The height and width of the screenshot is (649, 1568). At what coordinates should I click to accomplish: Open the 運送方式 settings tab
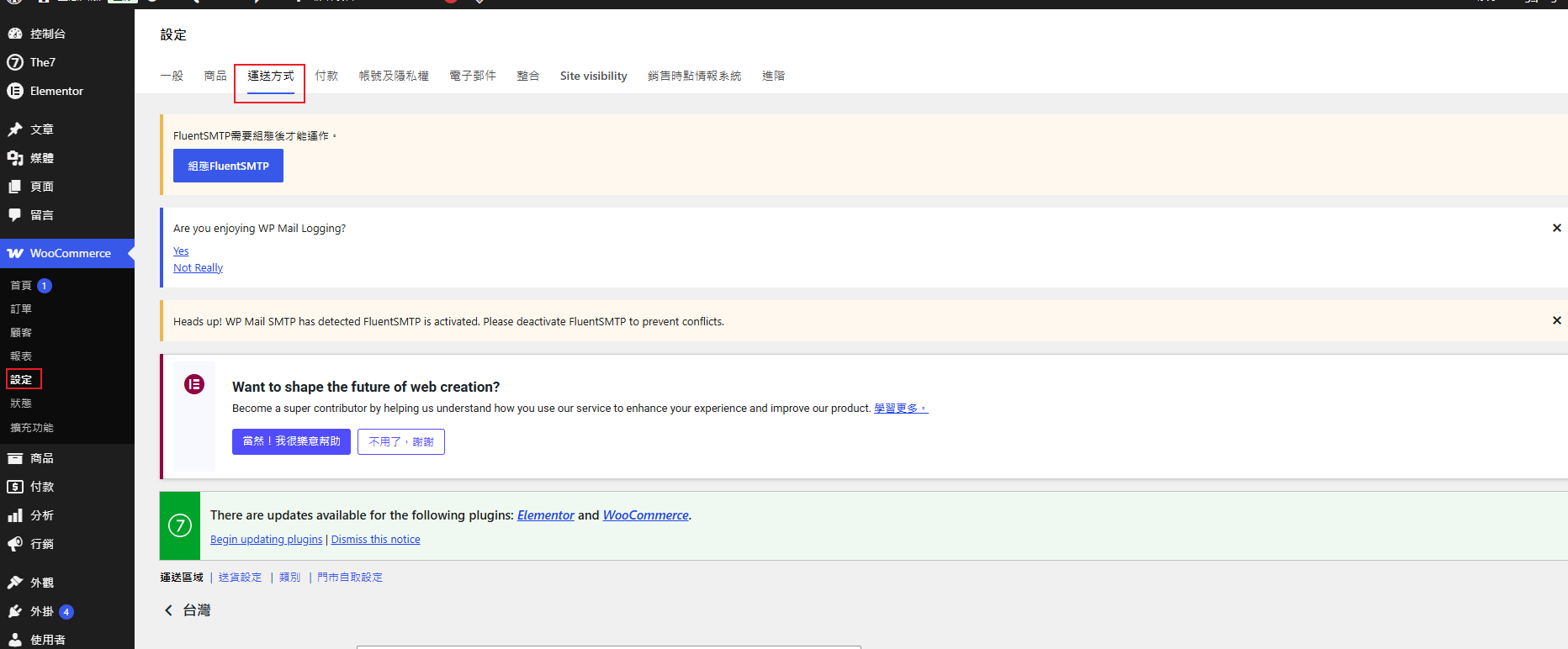tap(271, 76)
